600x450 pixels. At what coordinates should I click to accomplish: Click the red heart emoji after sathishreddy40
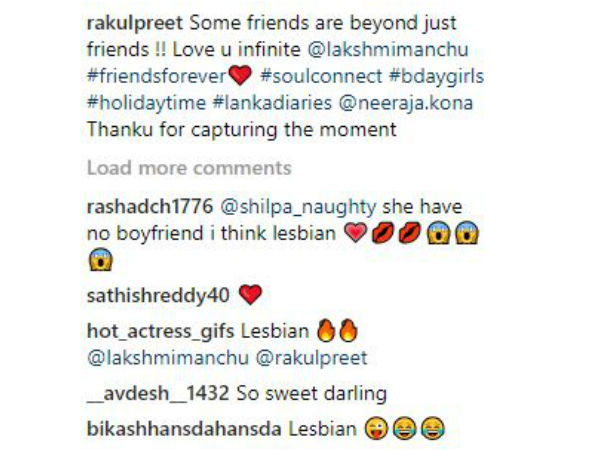click(250, 295)
